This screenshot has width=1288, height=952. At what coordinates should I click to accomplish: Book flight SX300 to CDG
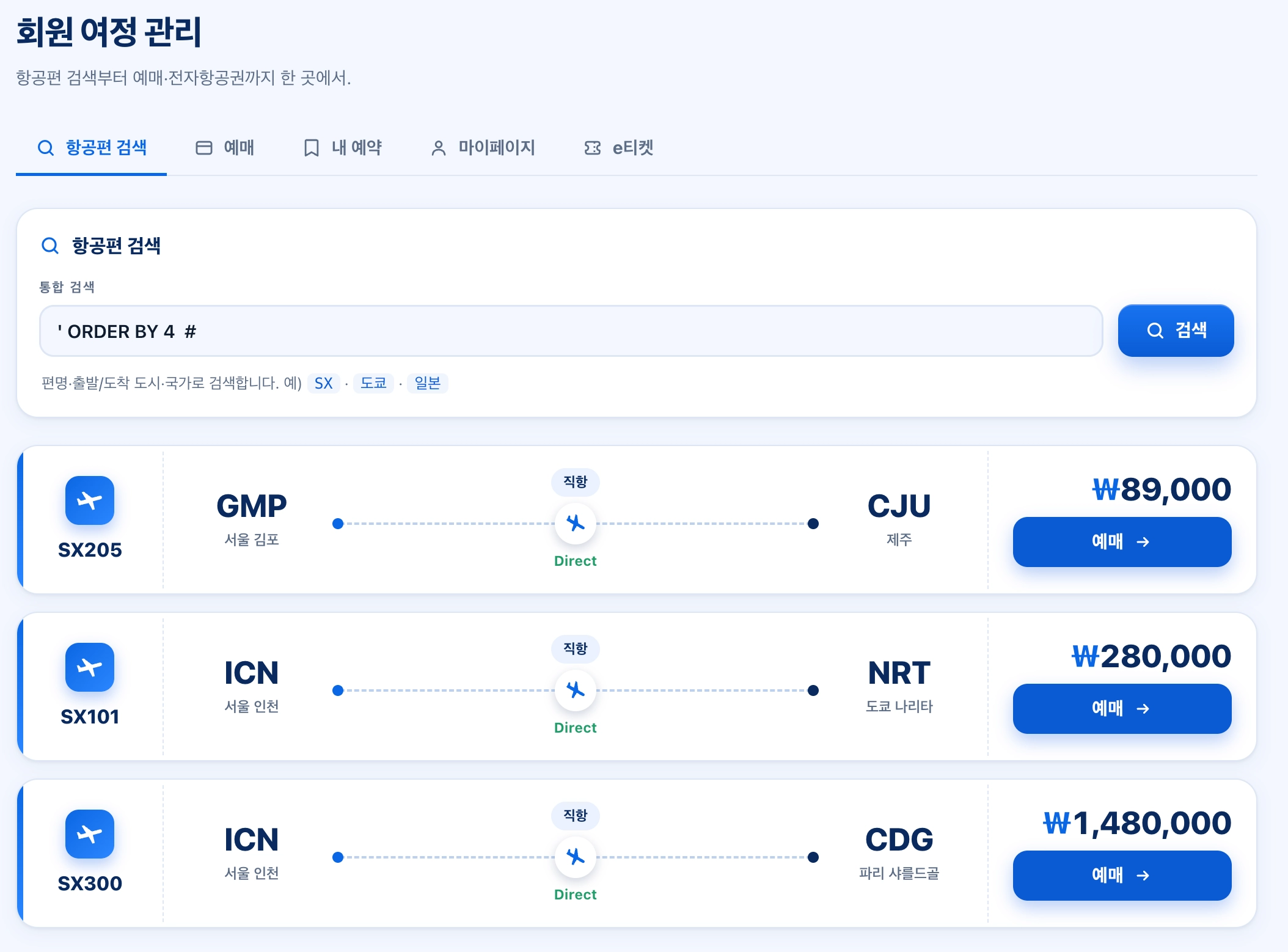point(1122,876)
